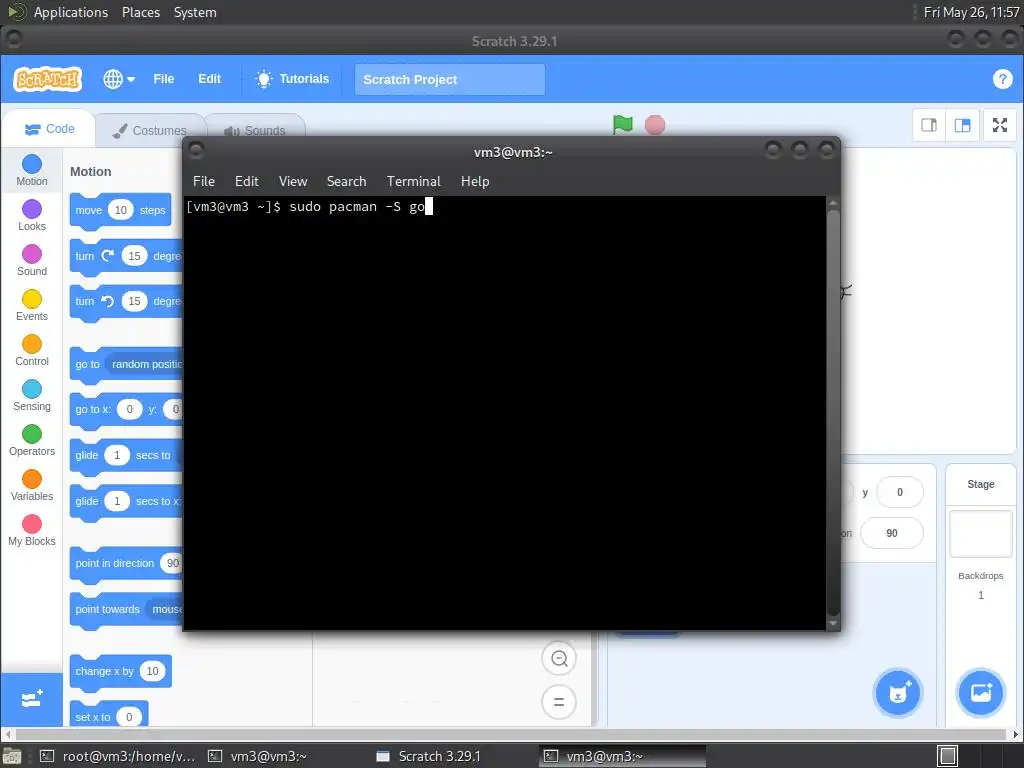Click the 1 in glide secs to block
This screenshot has height=768, width=1024.
pyautogui.click(x=117, y=455)
